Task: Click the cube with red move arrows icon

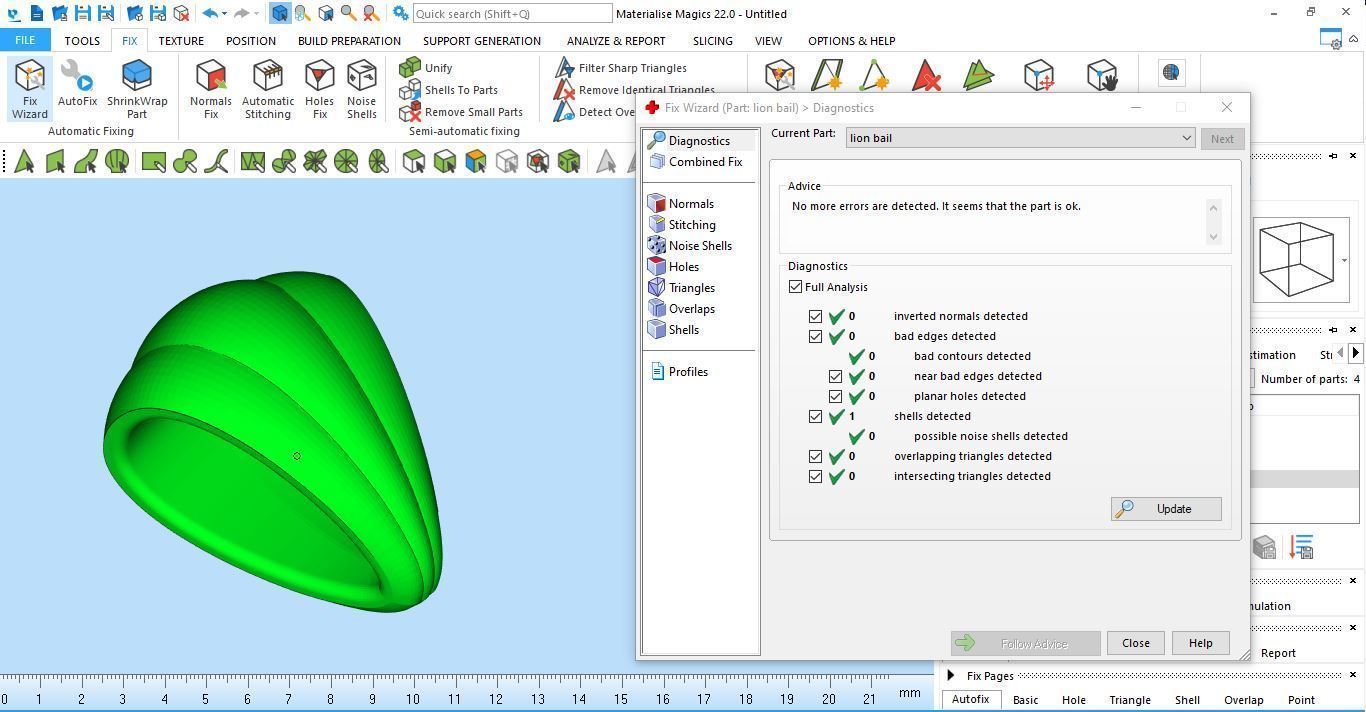Action: [1039, 75]
